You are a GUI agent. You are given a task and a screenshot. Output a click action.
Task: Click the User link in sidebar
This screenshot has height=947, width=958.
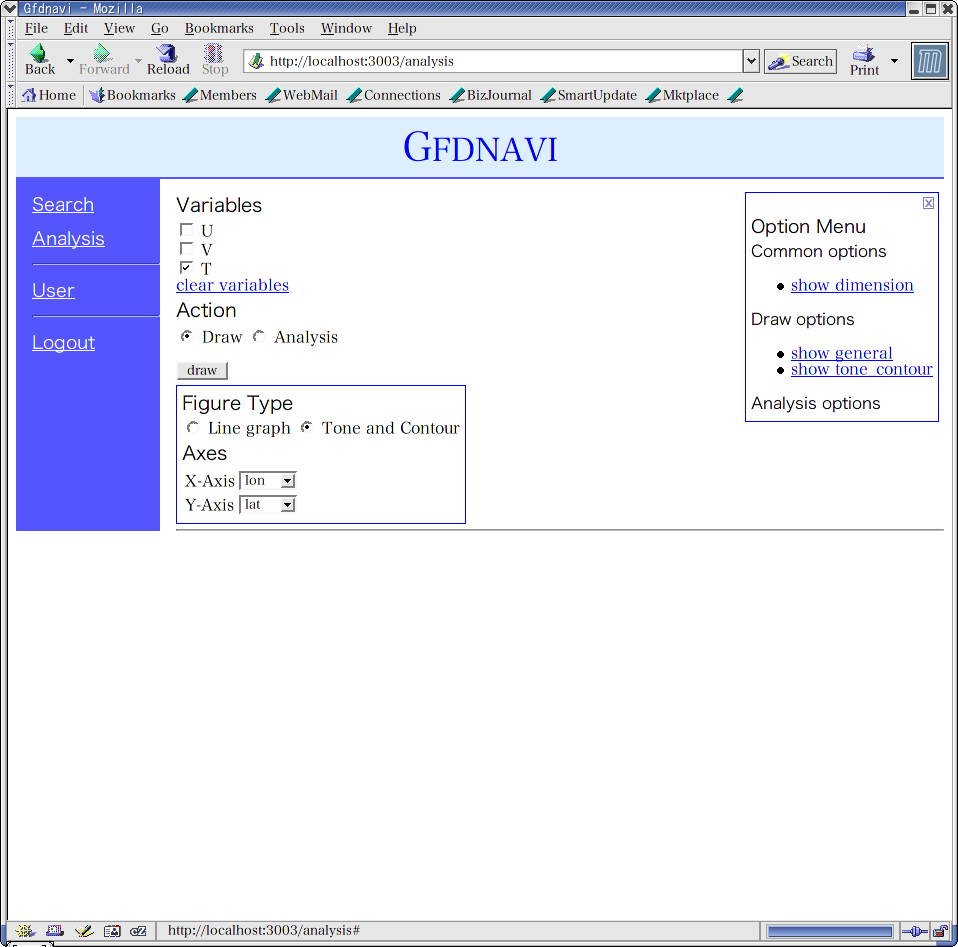[53, 291]
